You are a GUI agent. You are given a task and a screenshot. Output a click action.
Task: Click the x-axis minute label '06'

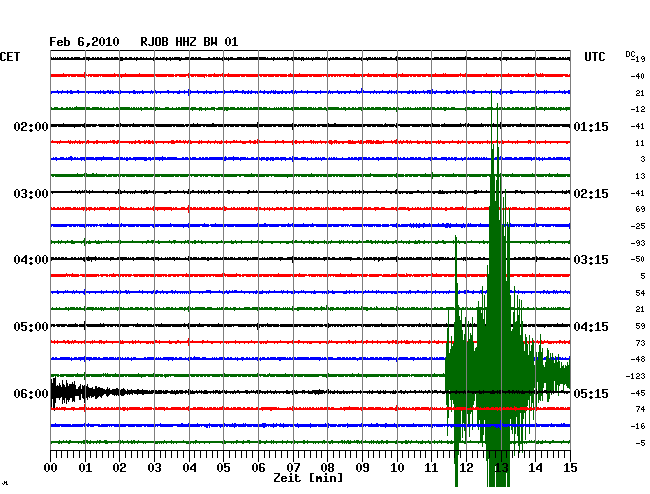[x=258, y=468]
